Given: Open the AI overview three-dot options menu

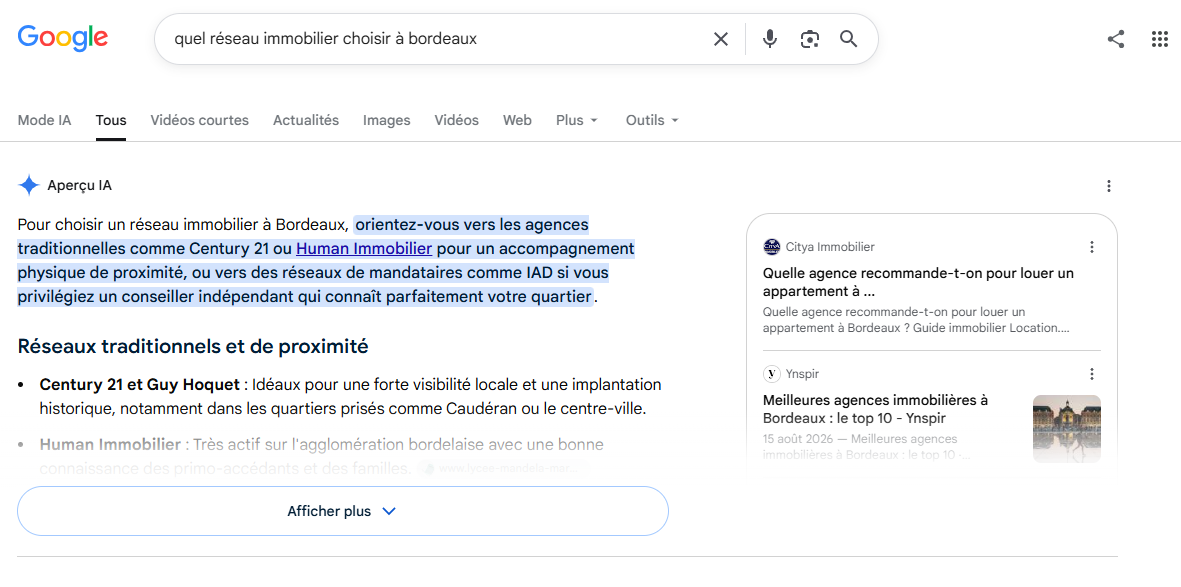Looking at the screenshot, I should point(1108,186).
